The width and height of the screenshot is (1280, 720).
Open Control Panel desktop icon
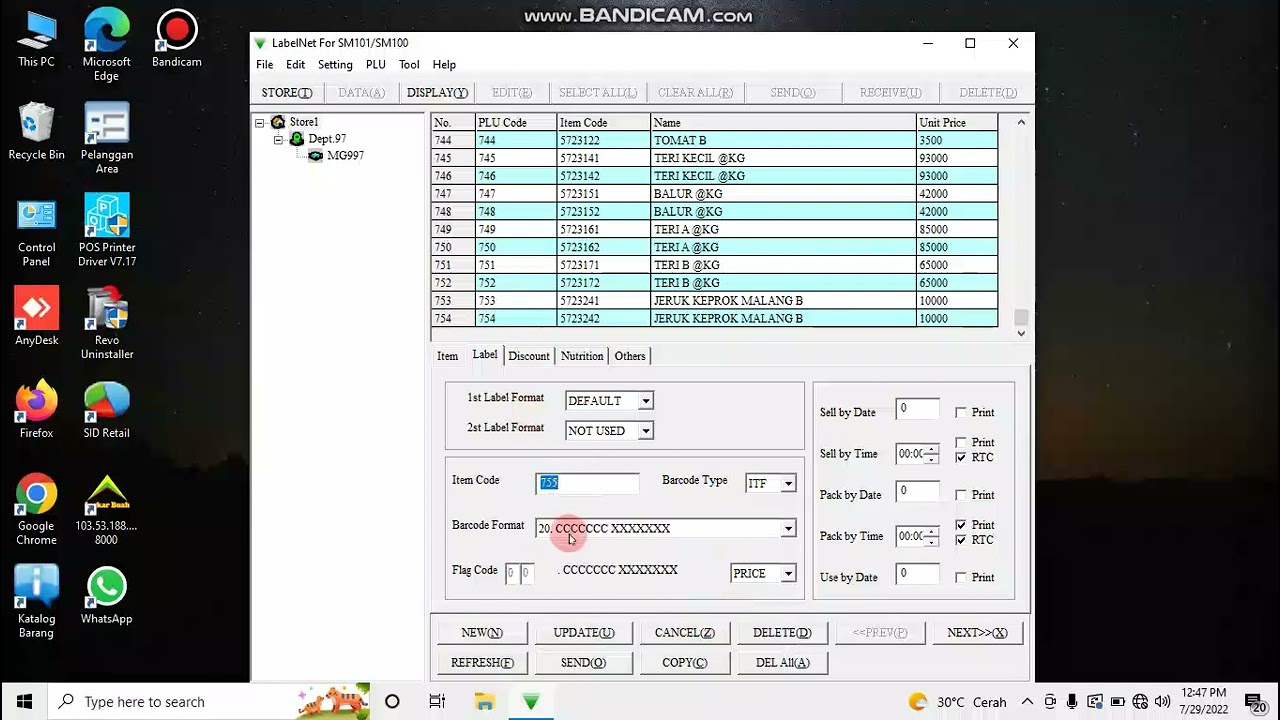(x=36, y=232)
